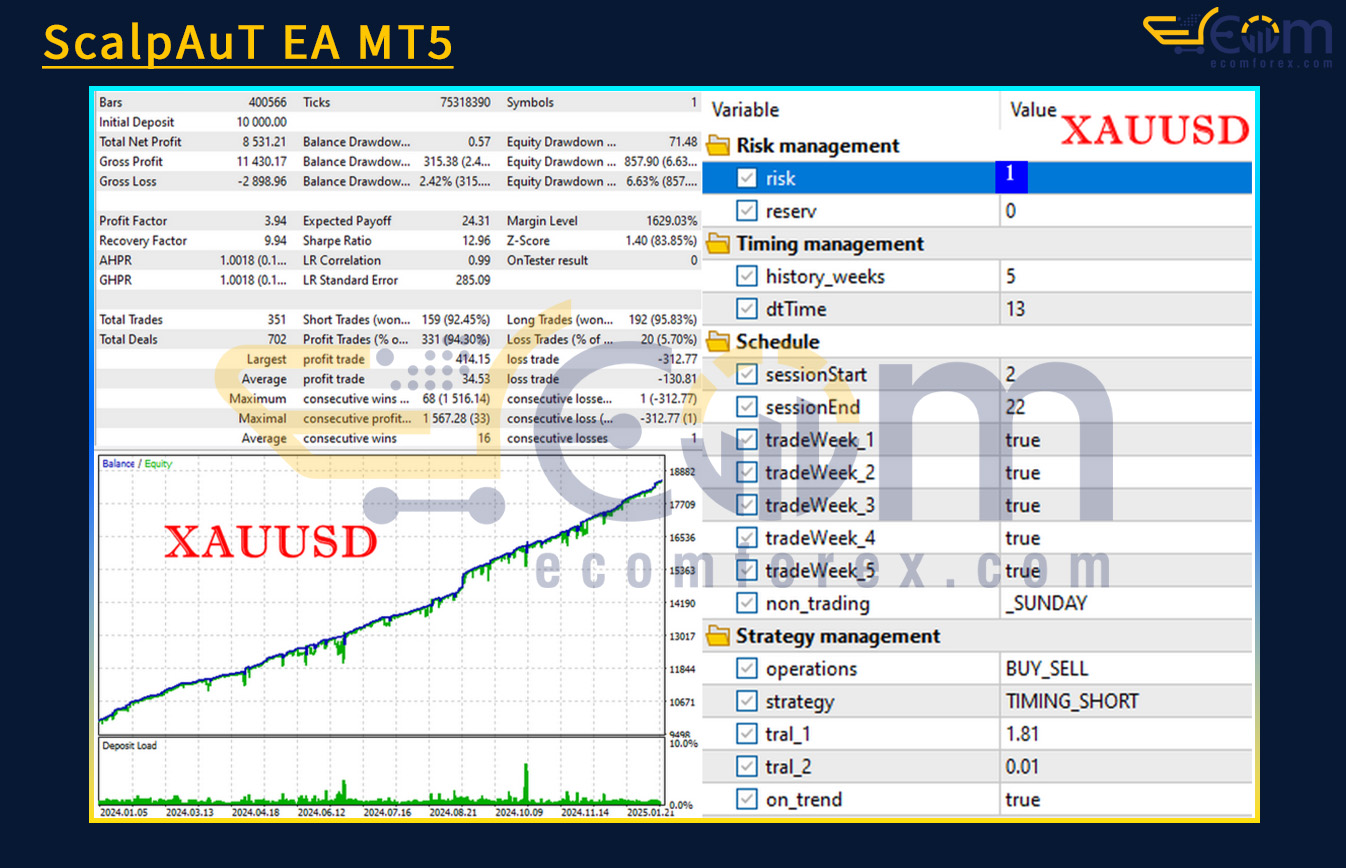1346x868 pixels.
Task: Select the Strategy management group label
Action: tap(838, 636)
